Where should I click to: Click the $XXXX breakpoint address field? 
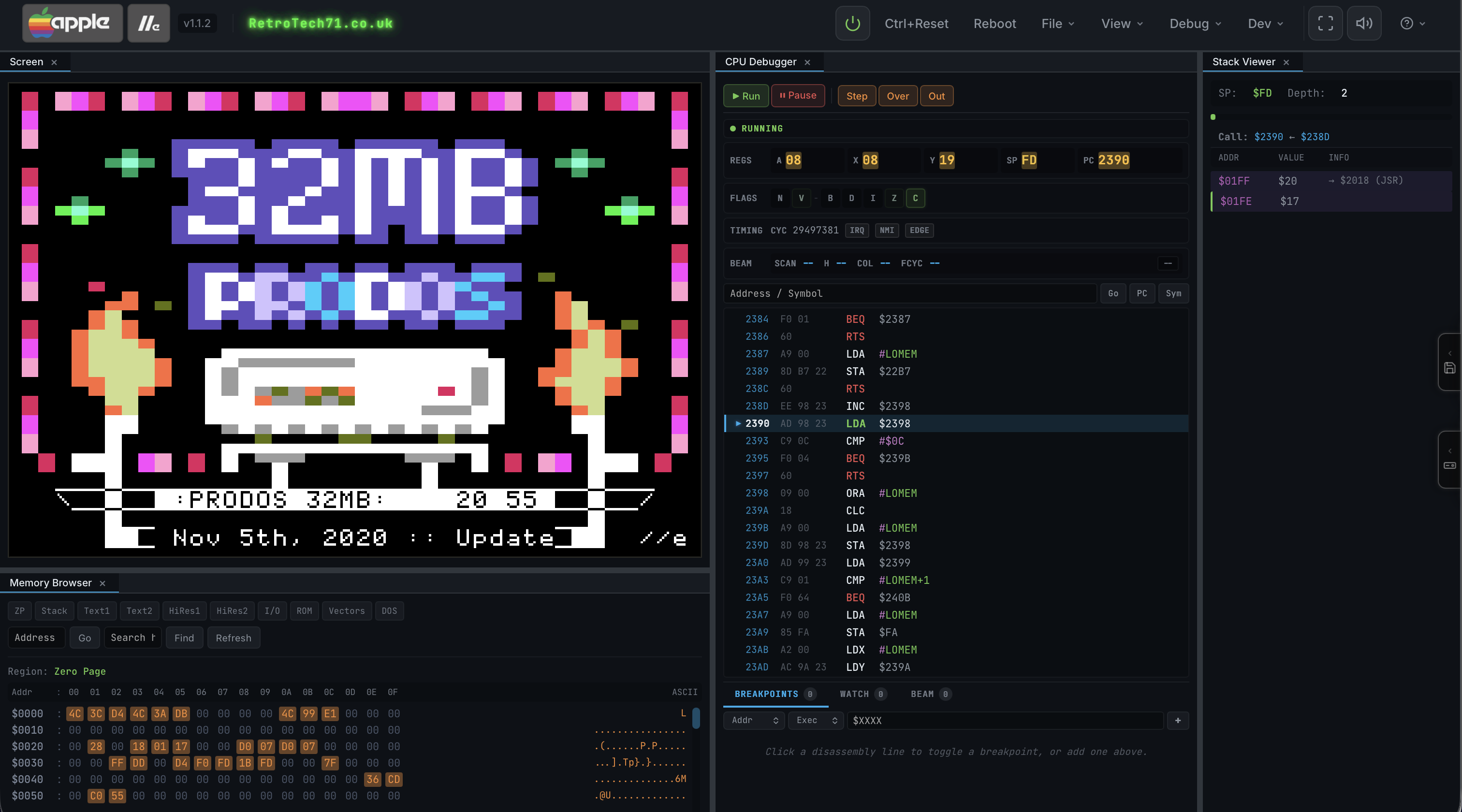pos(1005,721)
